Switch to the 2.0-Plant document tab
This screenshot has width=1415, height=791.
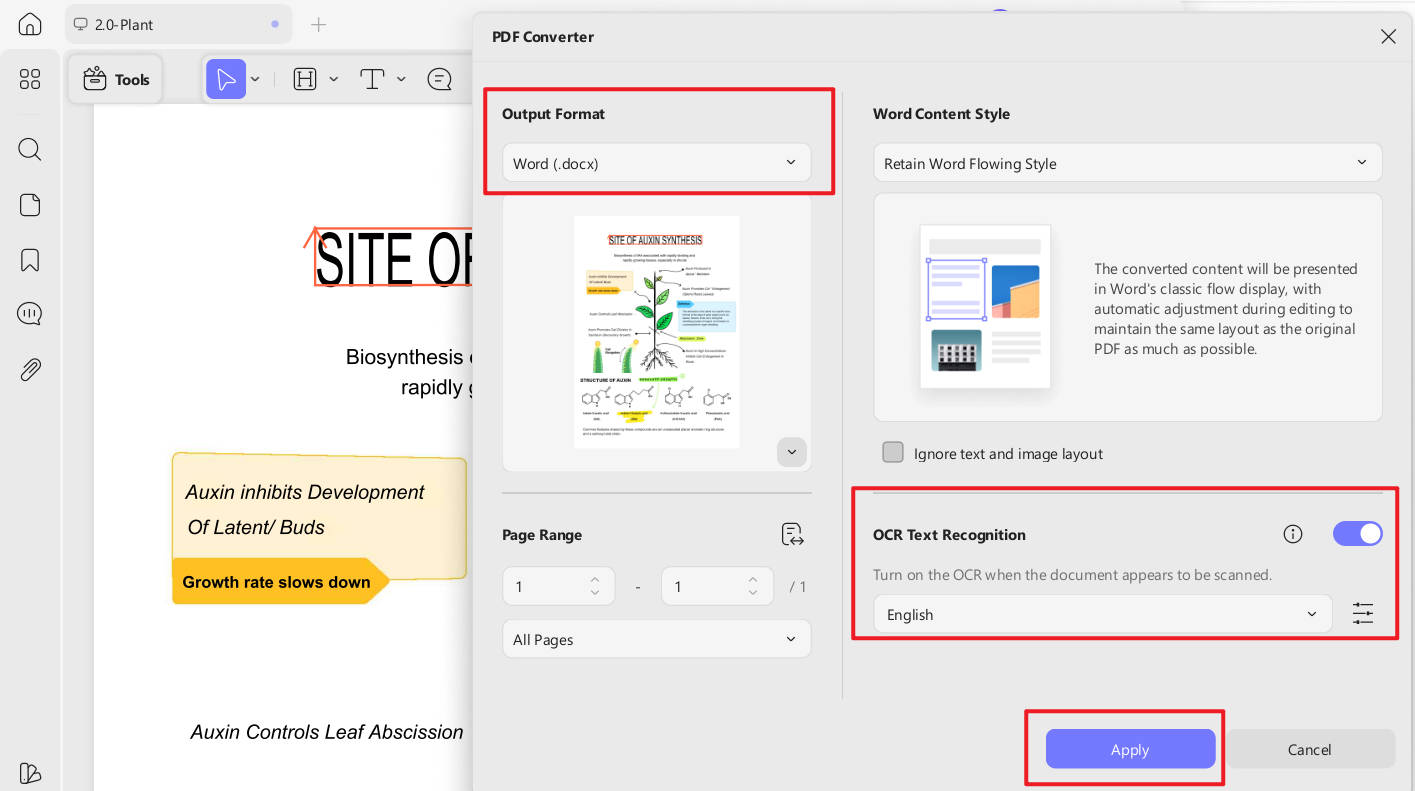[x=178, y=23]
